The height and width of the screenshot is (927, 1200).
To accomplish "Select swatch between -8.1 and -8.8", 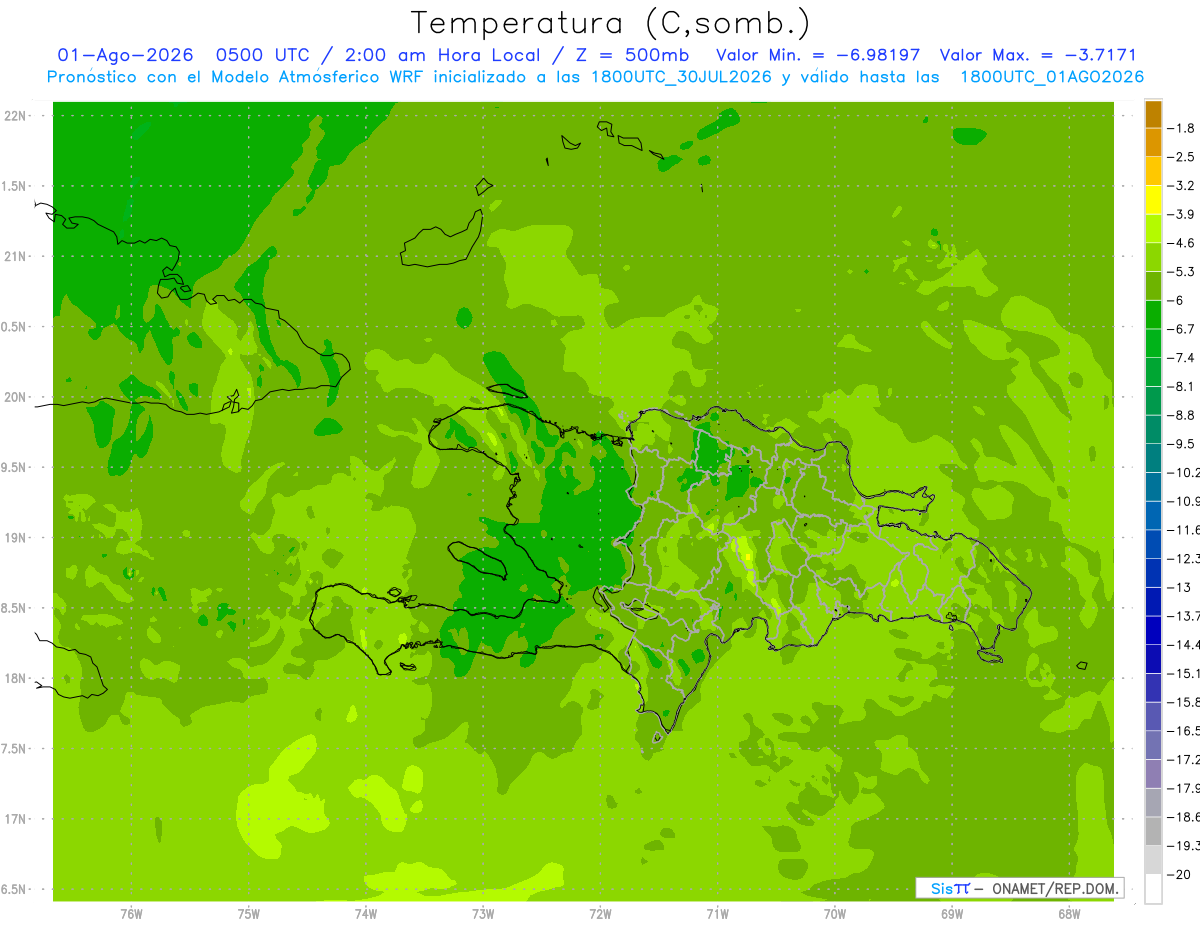I will coord(1153,401).
